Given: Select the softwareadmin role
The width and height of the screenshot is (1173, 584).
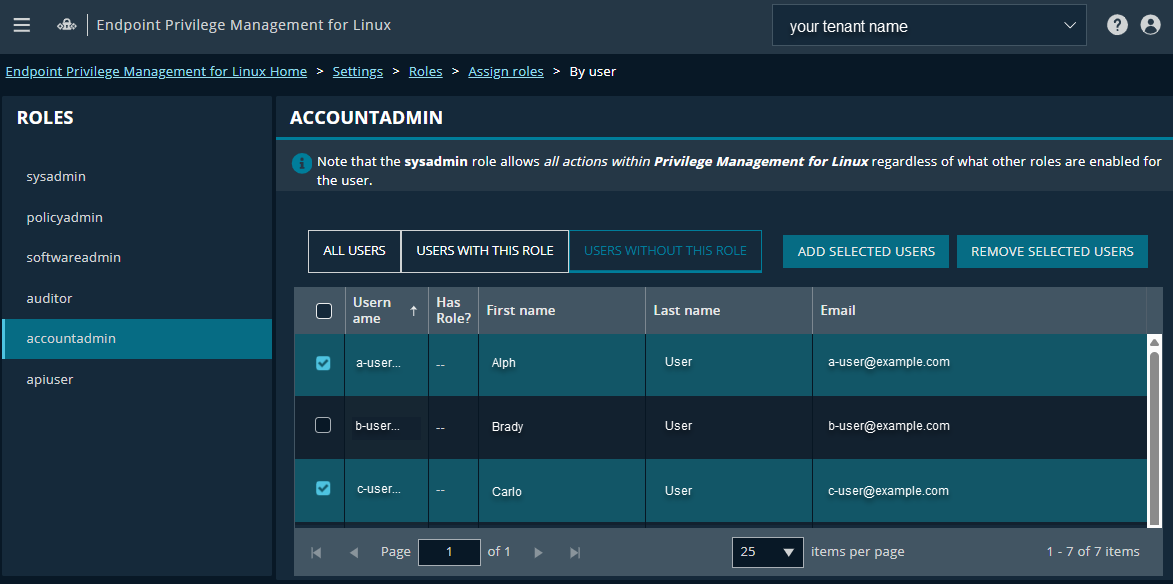Looking at the screenshot, I should (x=137, y=258).
